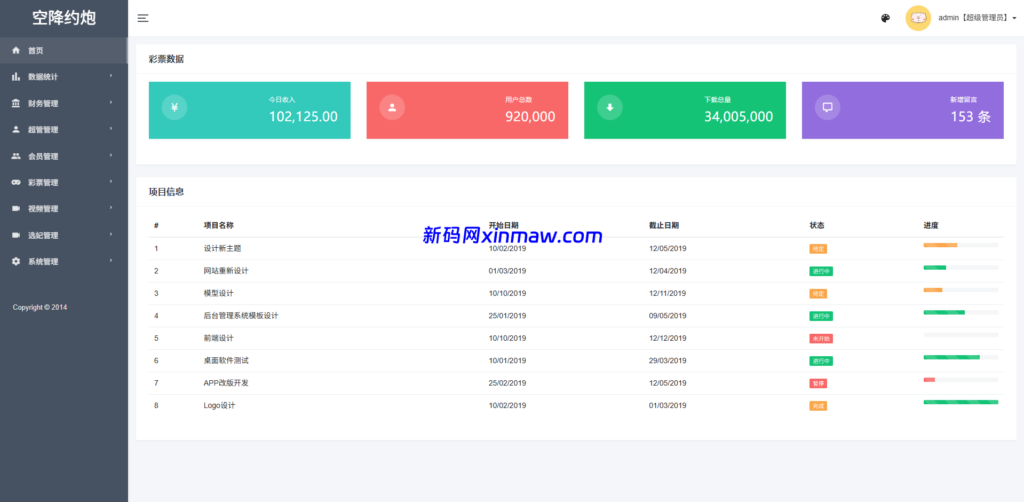Viewport: 1024px width, 502px height.
Task: Click the download arrow icon on 下载总量 card
Action: coord(610,108)
